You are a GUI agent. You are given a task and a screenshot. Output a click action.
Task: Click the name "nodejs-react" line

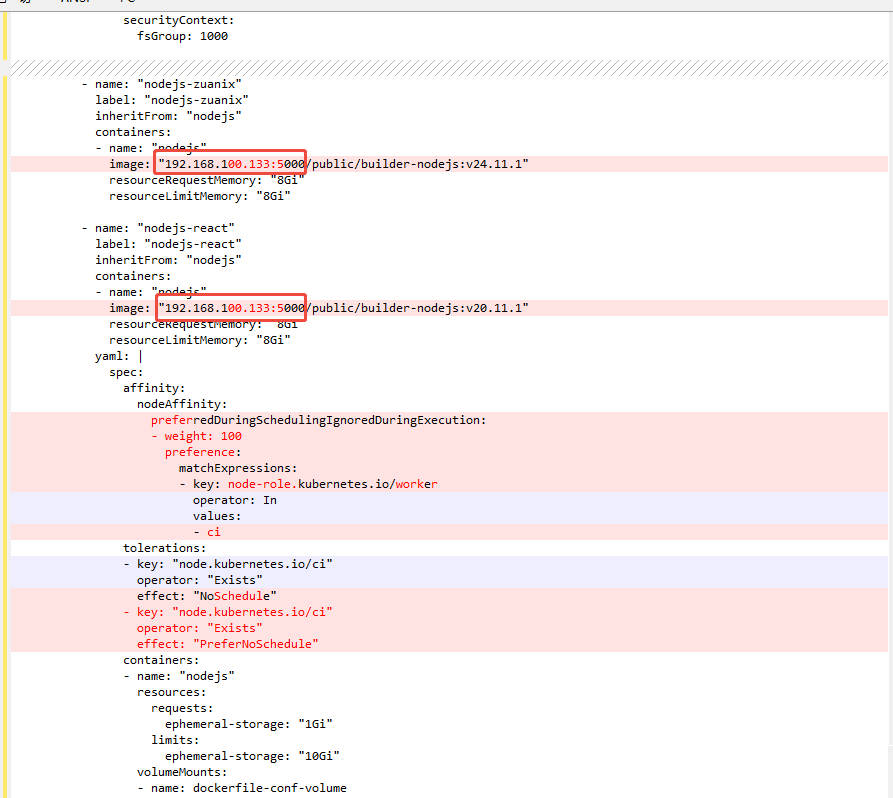click(x=158, y=228)
